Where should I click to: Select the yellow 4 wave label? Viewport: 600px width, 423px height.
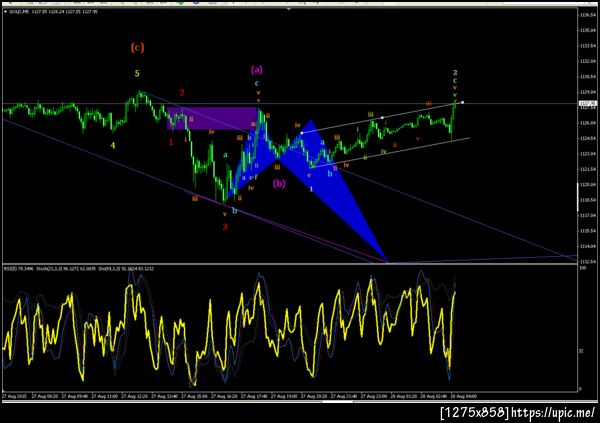pos(112,145)
